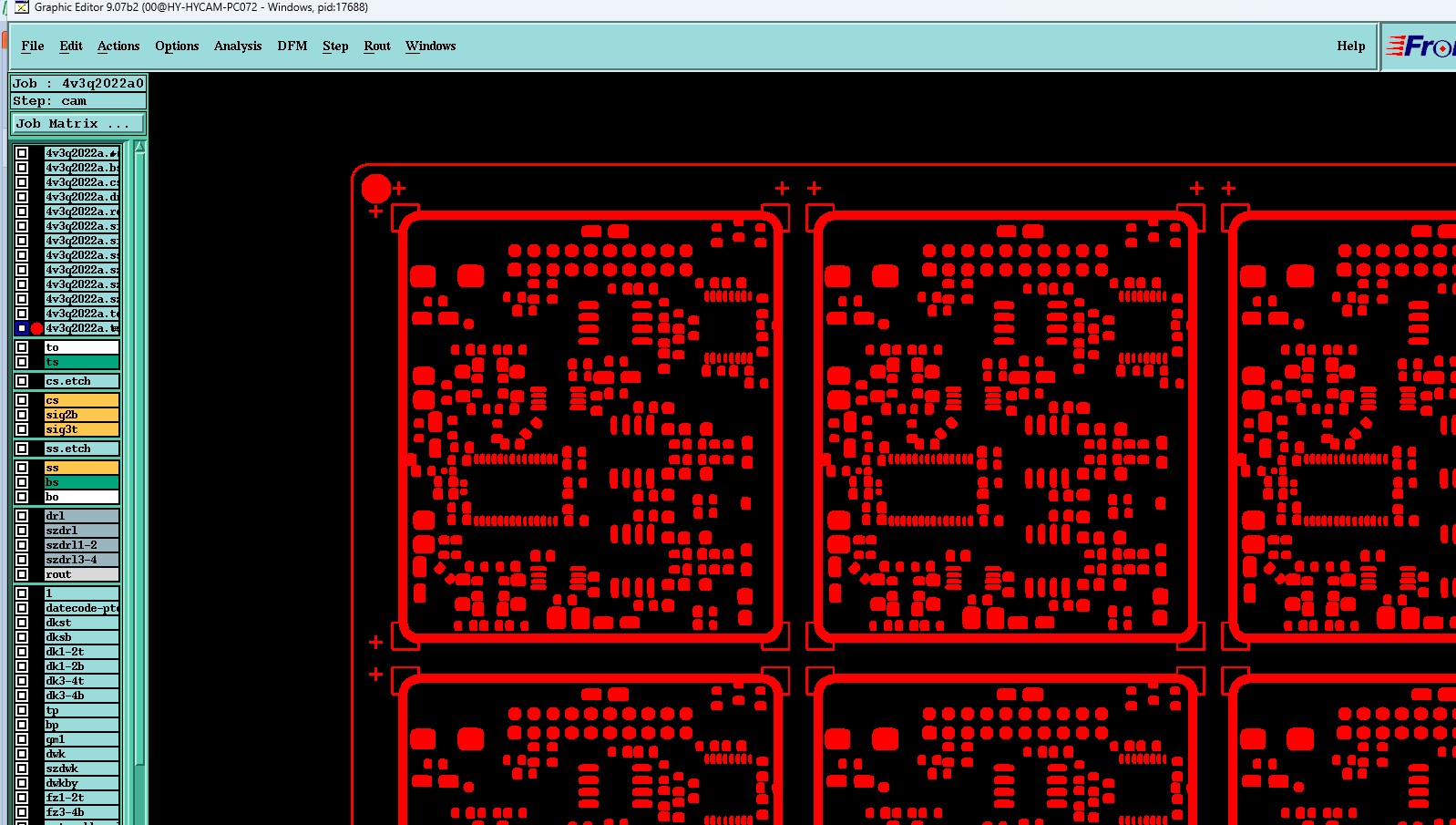Click the Graphic Editor title bar icon
The height and width of the screenshot is (825, 1456).
(22, 7)
